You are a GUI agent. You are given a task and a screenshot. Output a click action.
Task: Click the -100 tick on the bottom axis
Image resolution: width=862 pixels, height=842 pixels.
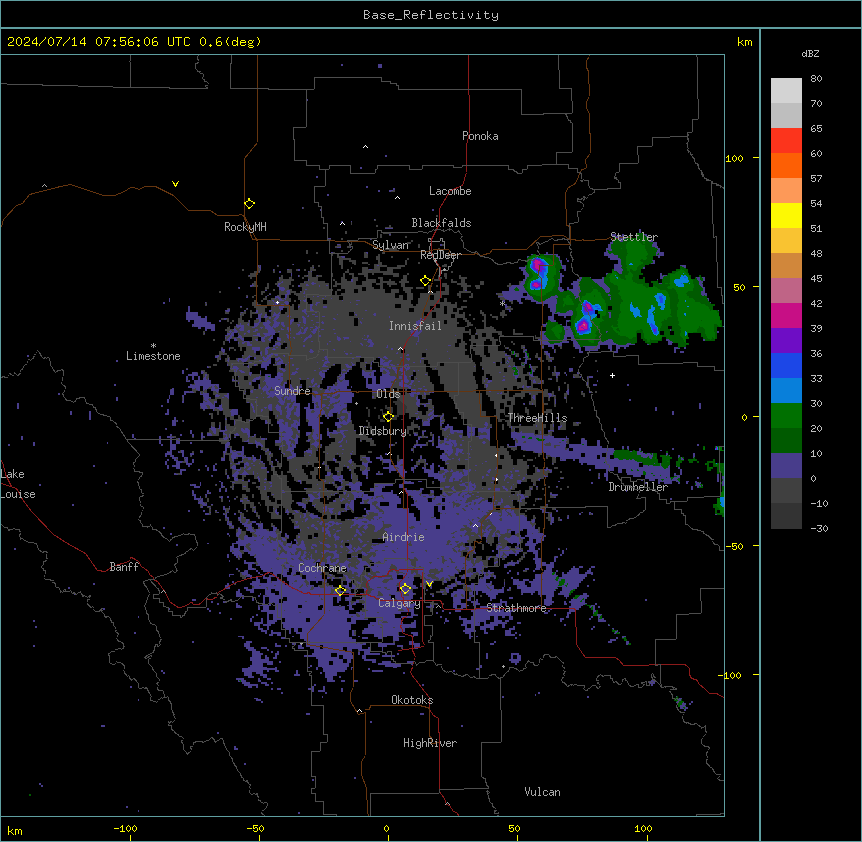coord(126,828)
